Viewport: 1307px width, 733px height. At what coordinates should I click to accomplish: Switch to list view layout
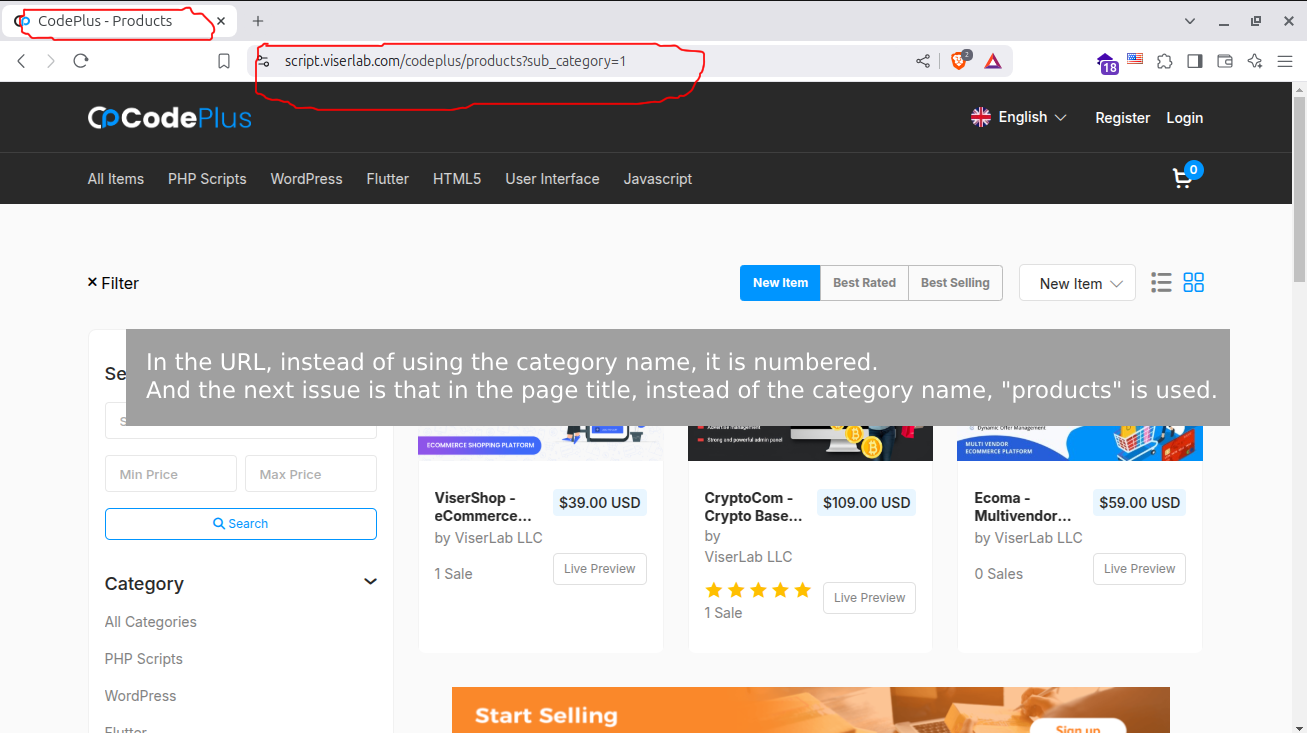[x=1161, y=283]
